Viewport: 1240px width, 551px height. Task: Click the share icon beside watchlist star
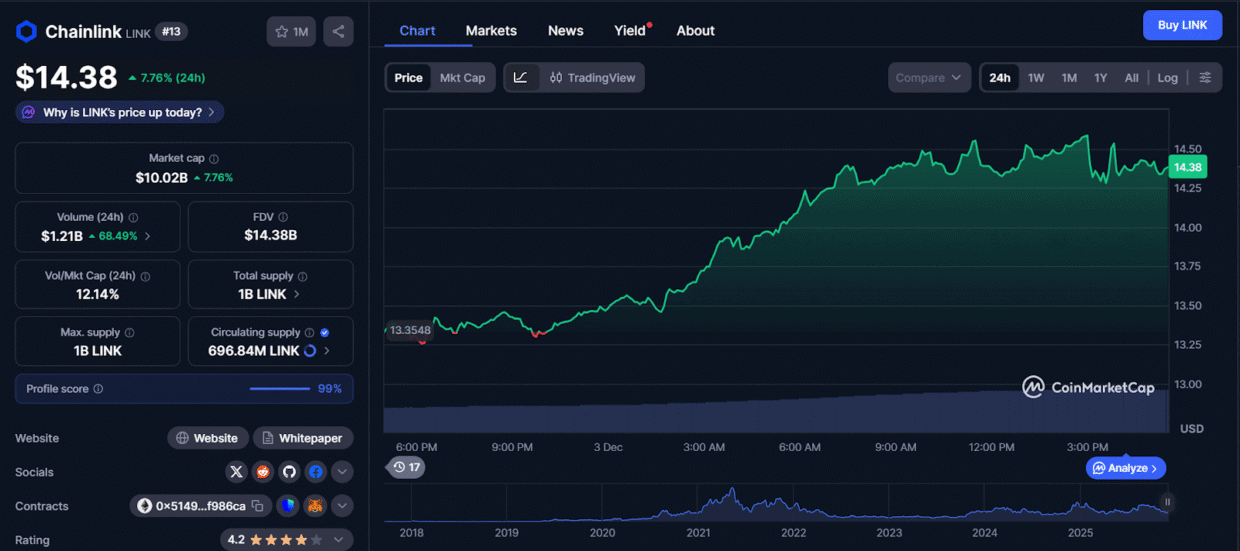[x=338, y=32]
